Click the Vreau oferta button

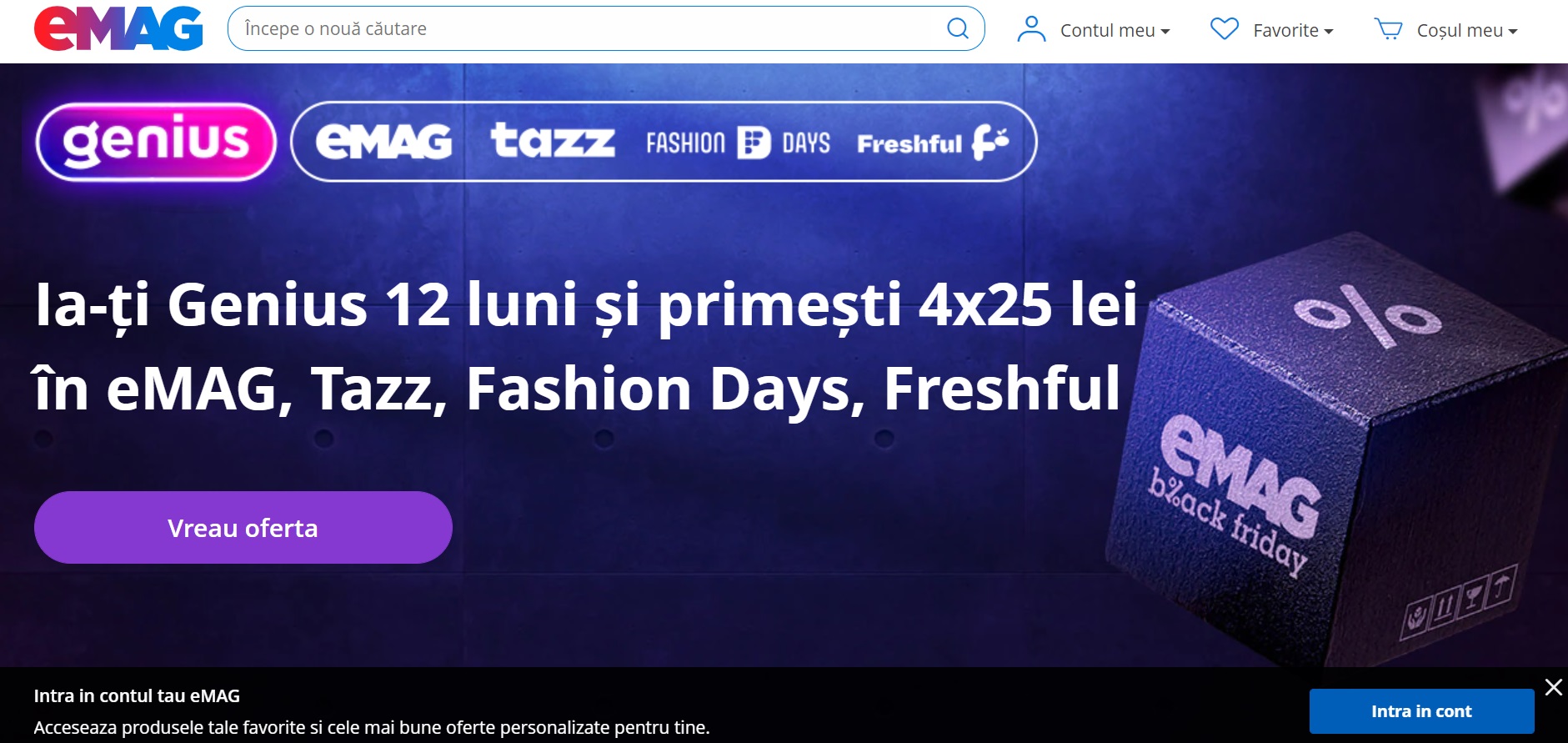pos(243,527)
